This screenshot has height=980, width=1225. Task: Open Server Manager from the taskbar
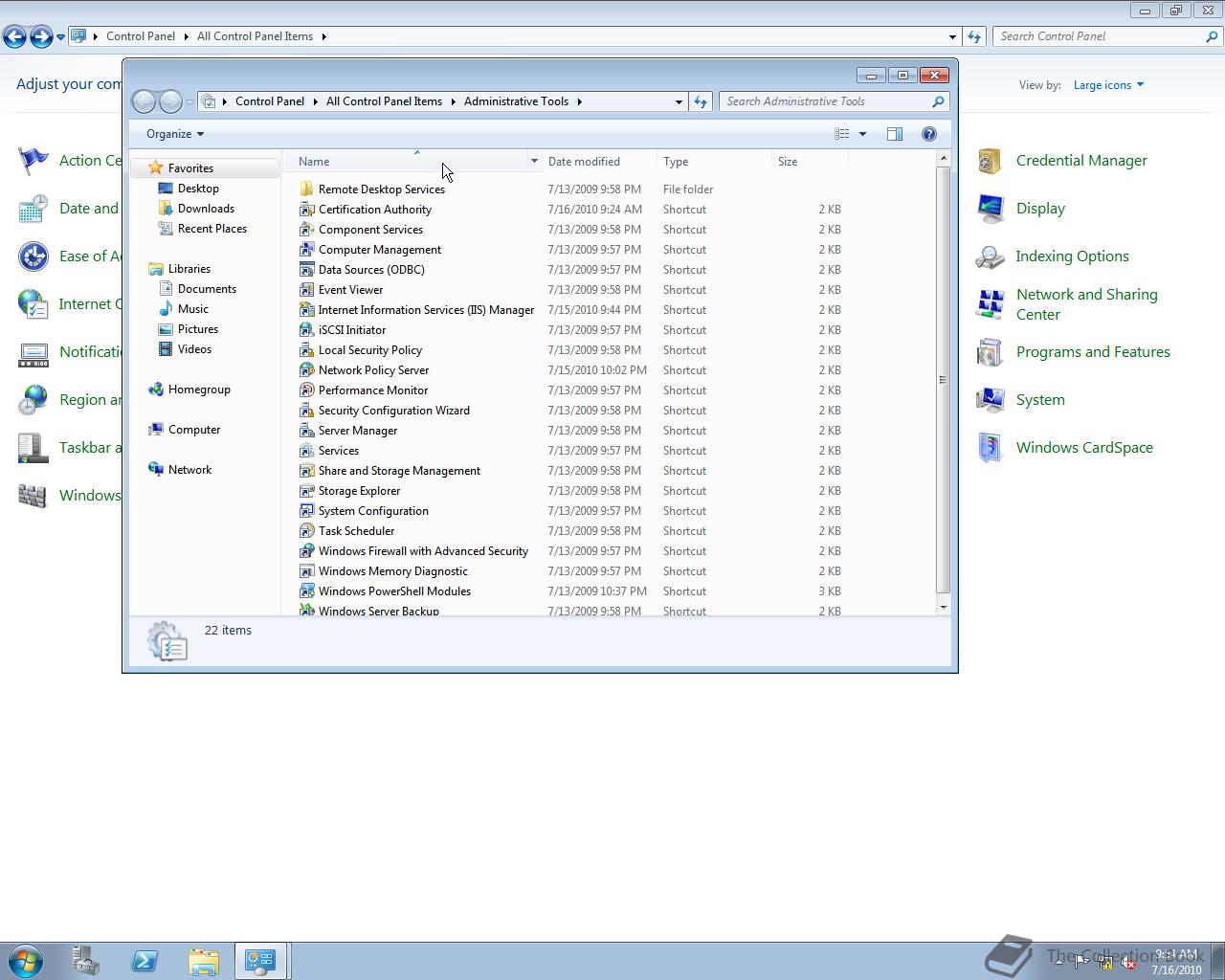(86, 961)
